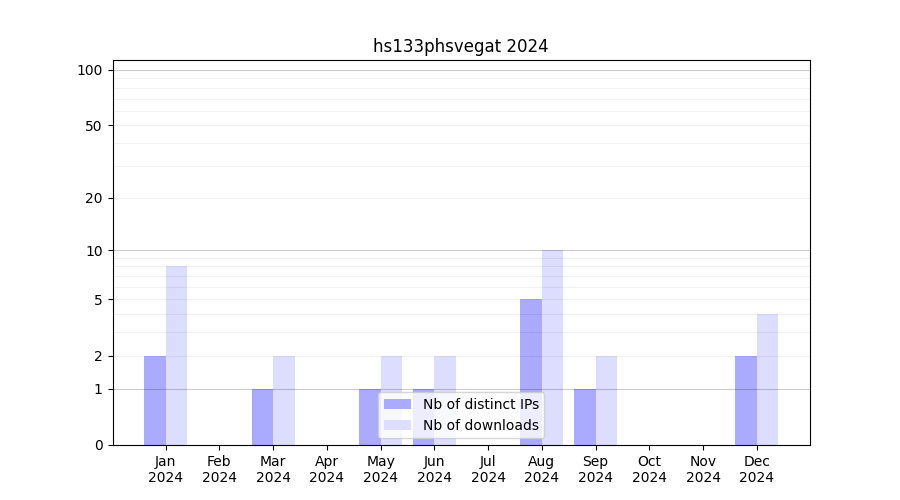Select the Feb 2024 x-axis label
900x500 pixels.
[x=219, y=469]
